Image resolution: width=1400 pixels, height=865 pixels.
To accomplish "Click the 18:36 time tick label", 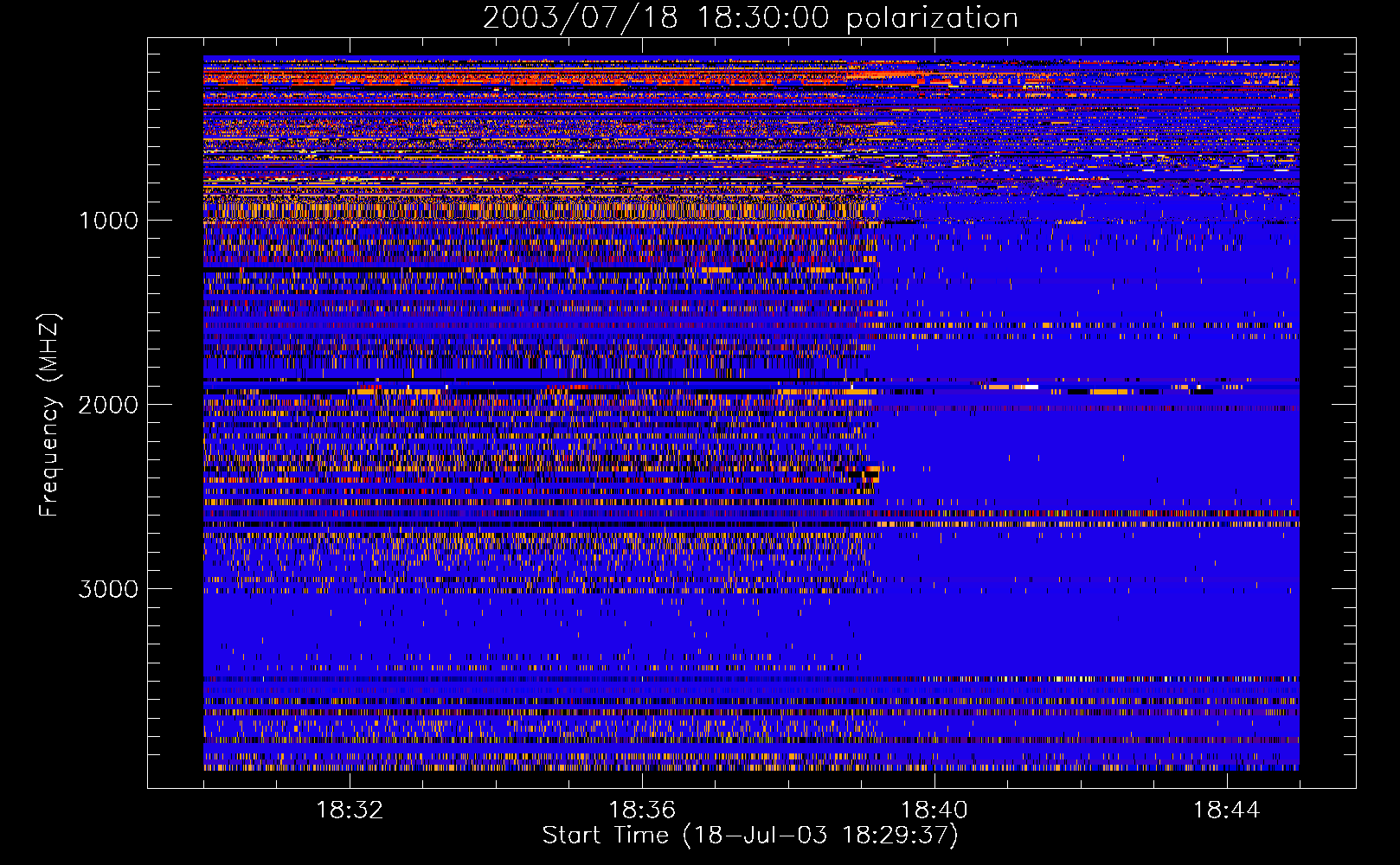I will coord(642,811).
